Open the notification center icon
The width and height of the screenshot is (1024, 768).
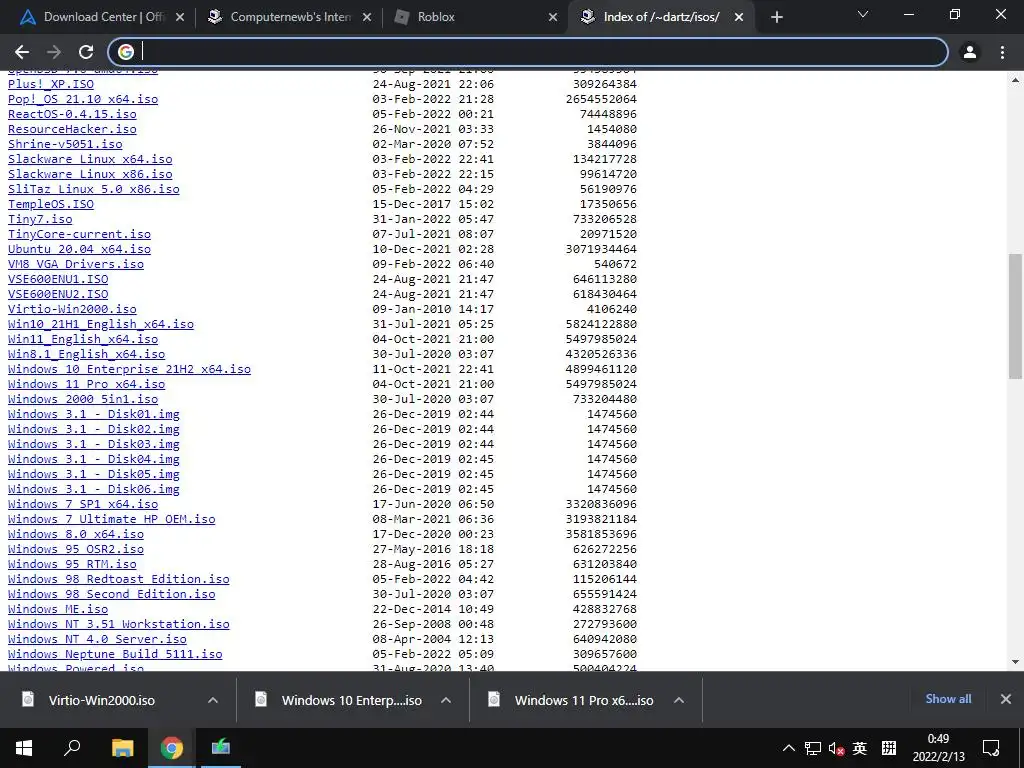(x=991, y=748)
